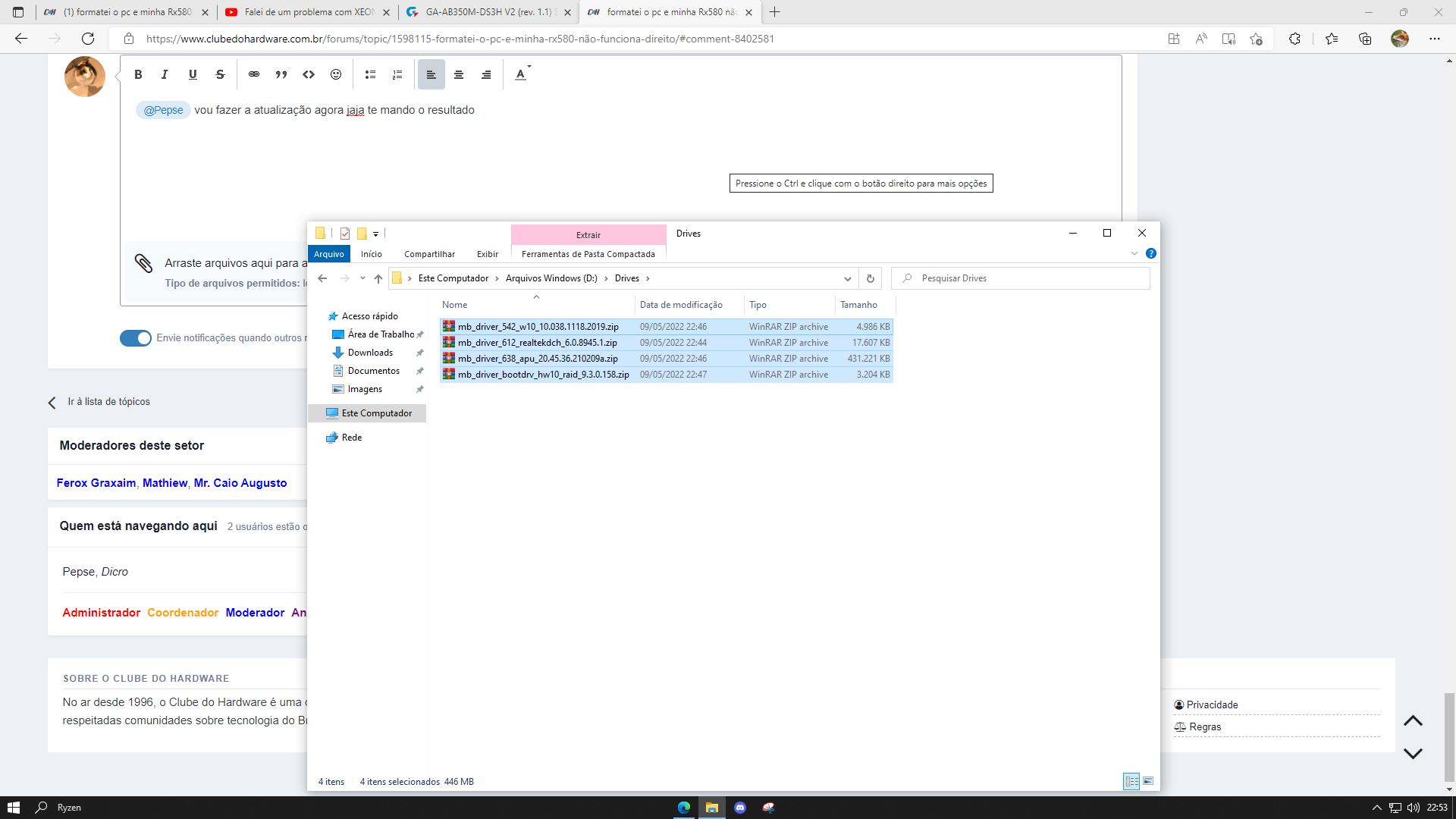This screenshot has height=819, width=1456.
Task: Open Mathiew moderator profile
Action: (x=165, y=483)
